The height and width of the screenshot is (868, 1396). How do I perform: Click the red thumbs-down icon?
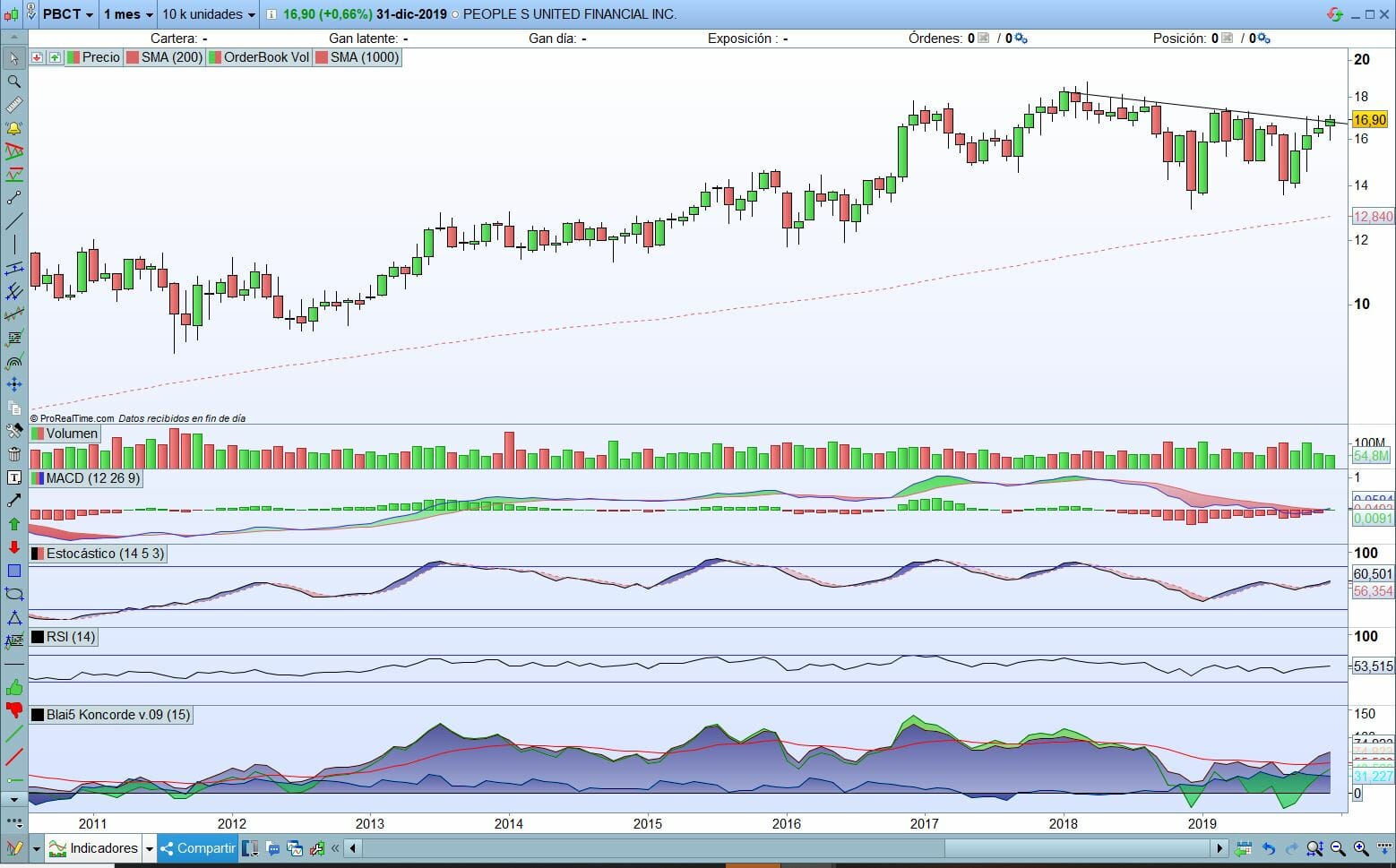[x=13, y=711]
